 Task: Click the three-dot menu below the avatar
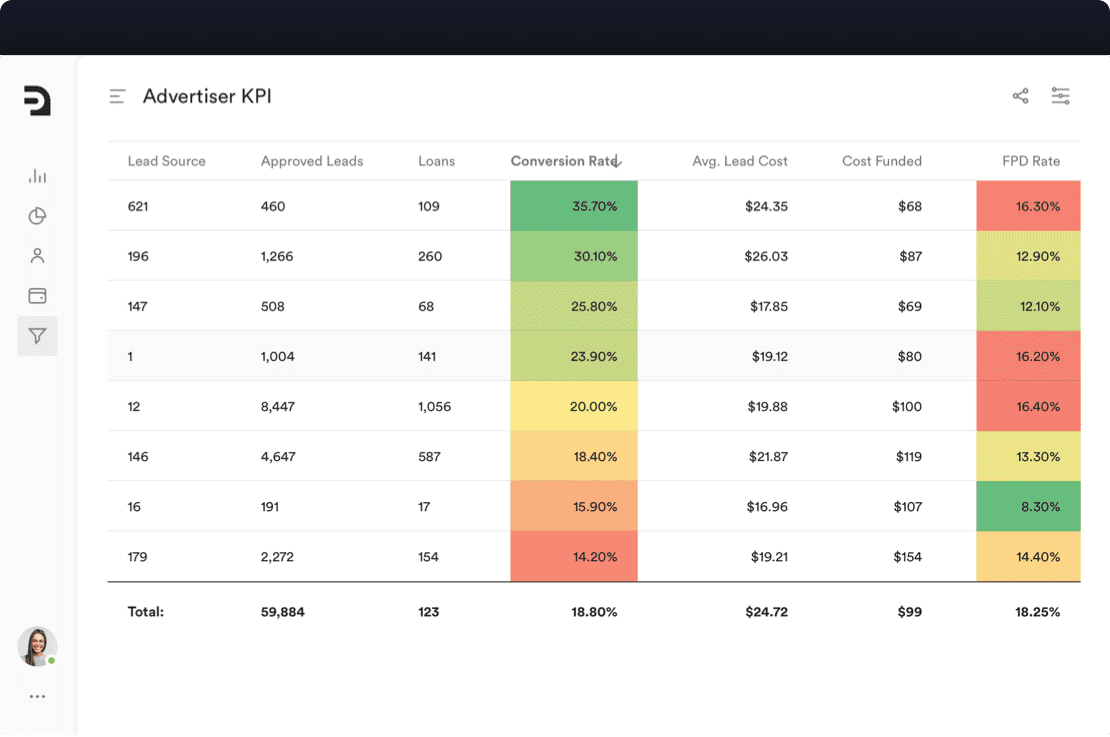37,695
